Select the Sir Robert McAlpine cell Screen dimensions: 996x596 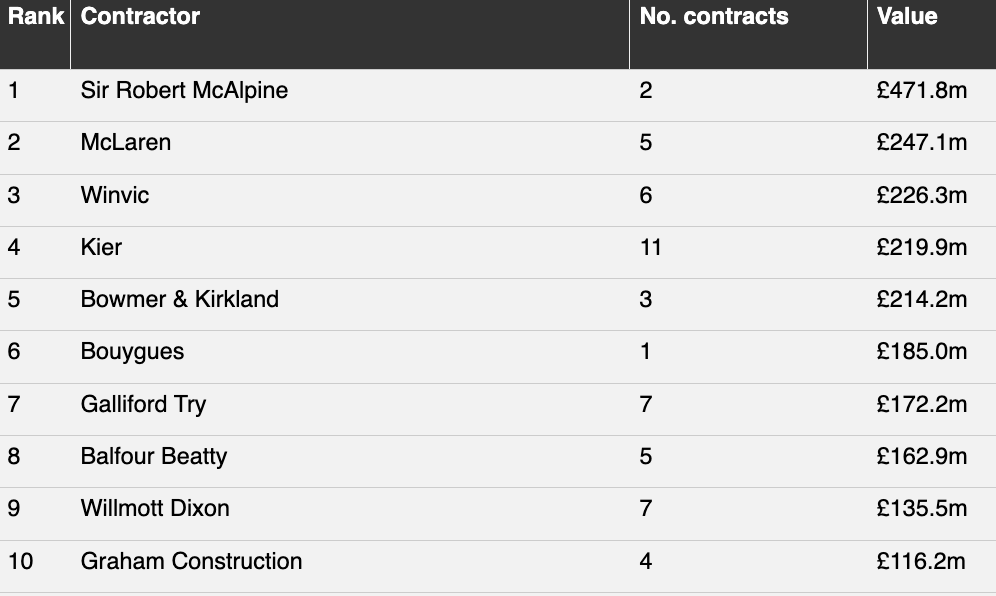(184, 91)
